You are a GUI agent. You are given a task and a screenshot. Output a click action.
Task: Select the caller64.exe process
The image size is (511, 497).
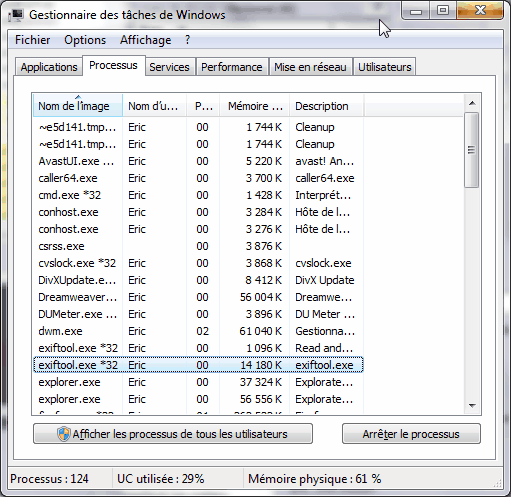(x=198, y=178)
